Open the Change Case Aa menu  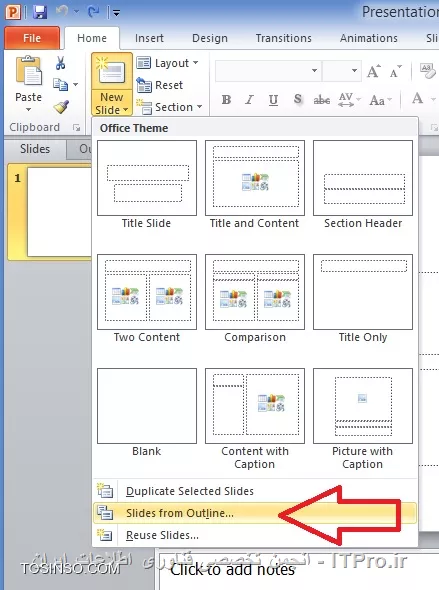381,100
